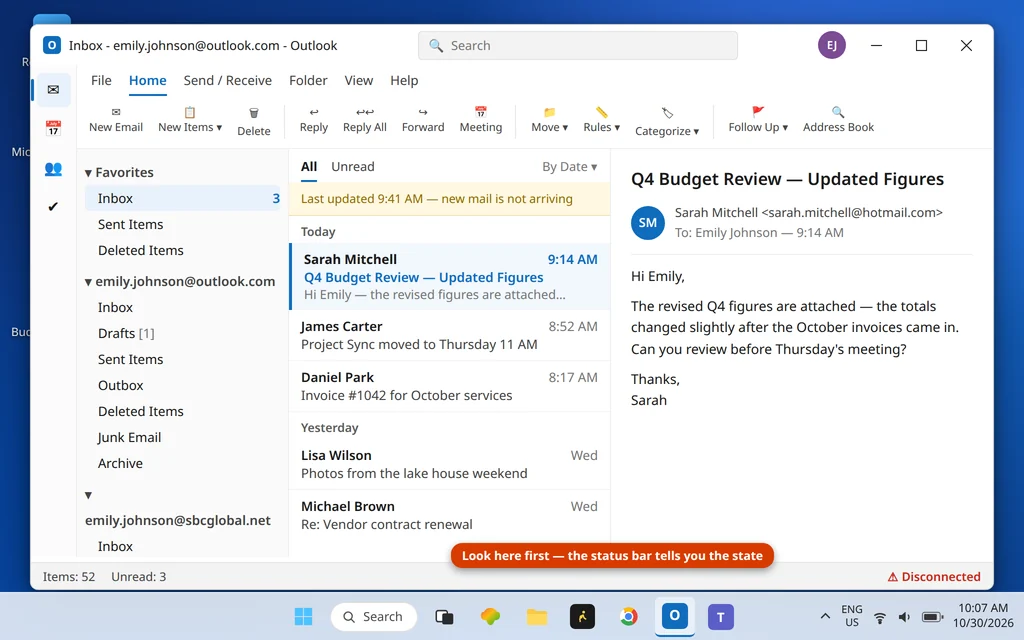Compose a New Email
This screenshot has width=1024, height=640.
[x=116, y=120]
